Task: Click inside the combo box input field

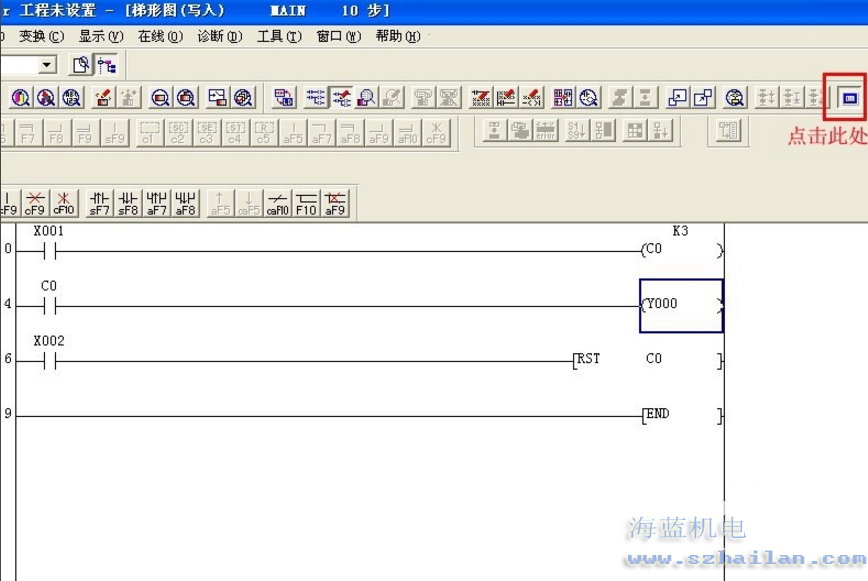Action: tap(20, 64)
